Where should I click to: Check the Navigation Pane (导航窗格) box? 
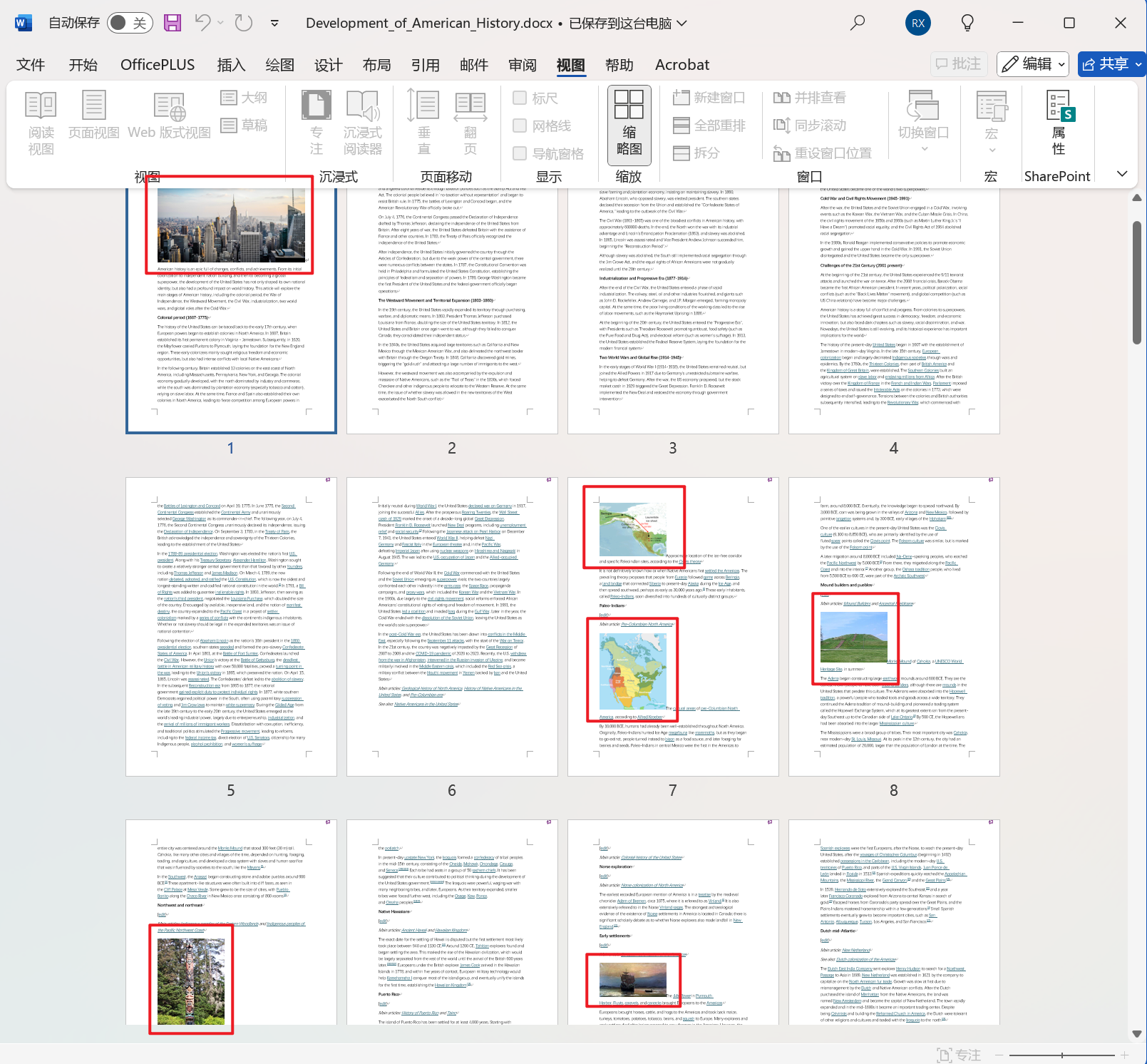coord(520,153)
